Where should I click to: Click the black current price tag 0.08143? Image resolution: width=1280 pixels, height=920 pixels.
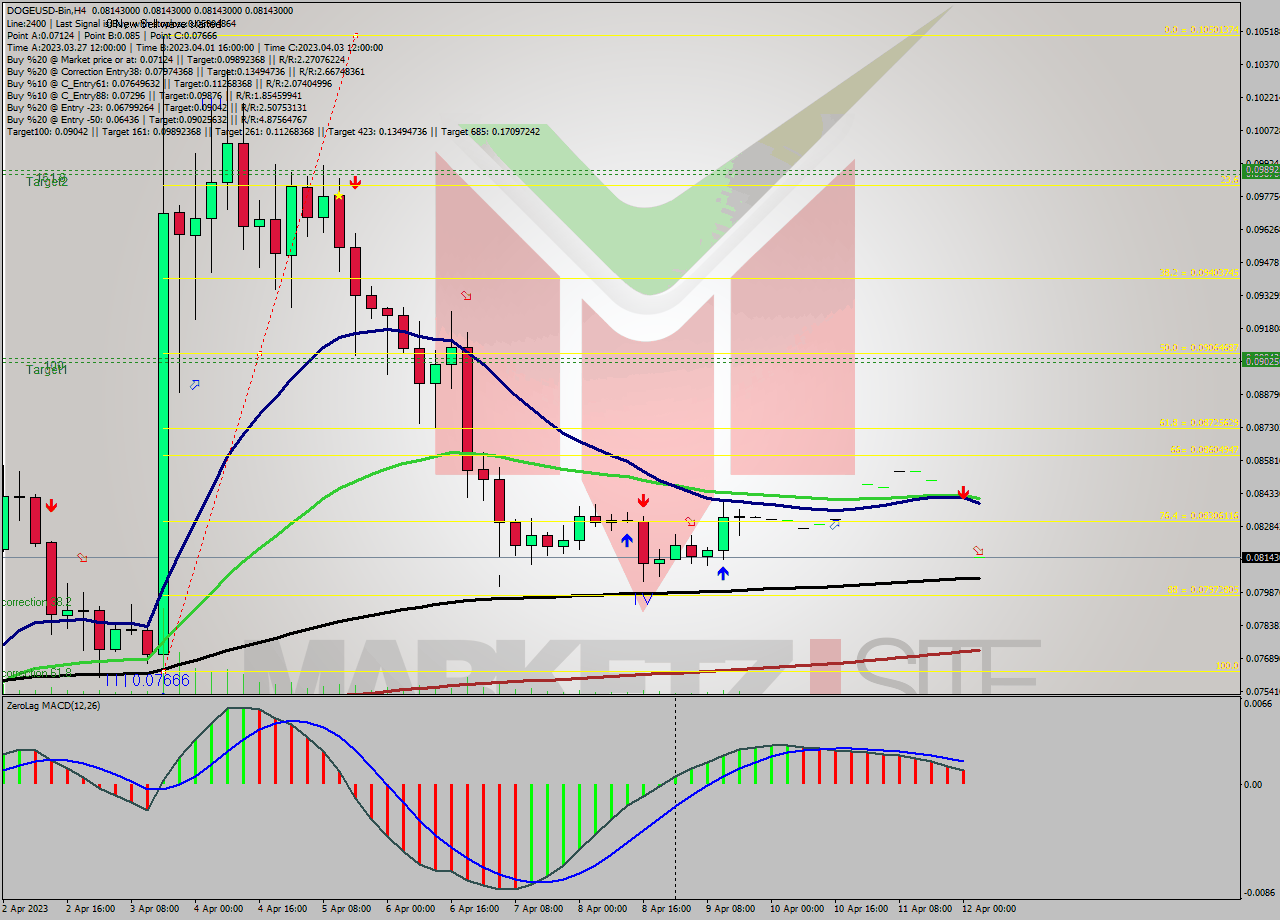pyautogui.click(x=1260, y=557)
